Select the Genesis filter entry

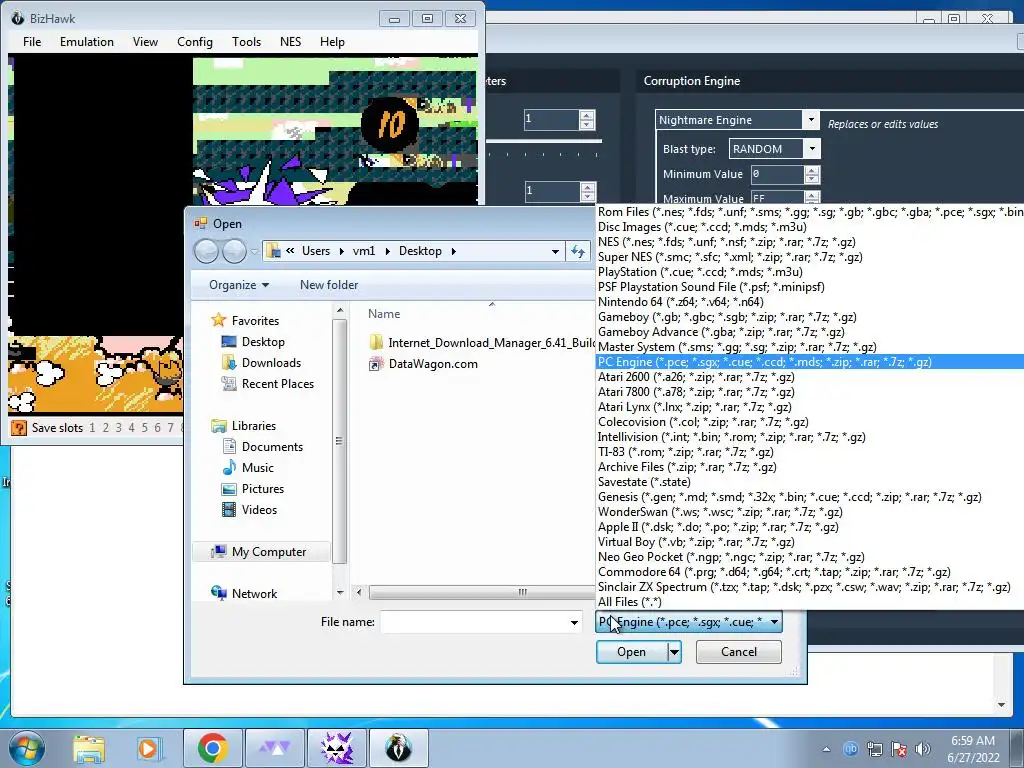[810, 497]
